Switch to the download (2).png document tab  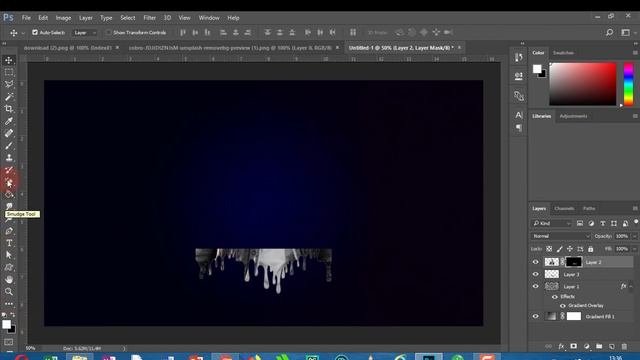(68, 48)
